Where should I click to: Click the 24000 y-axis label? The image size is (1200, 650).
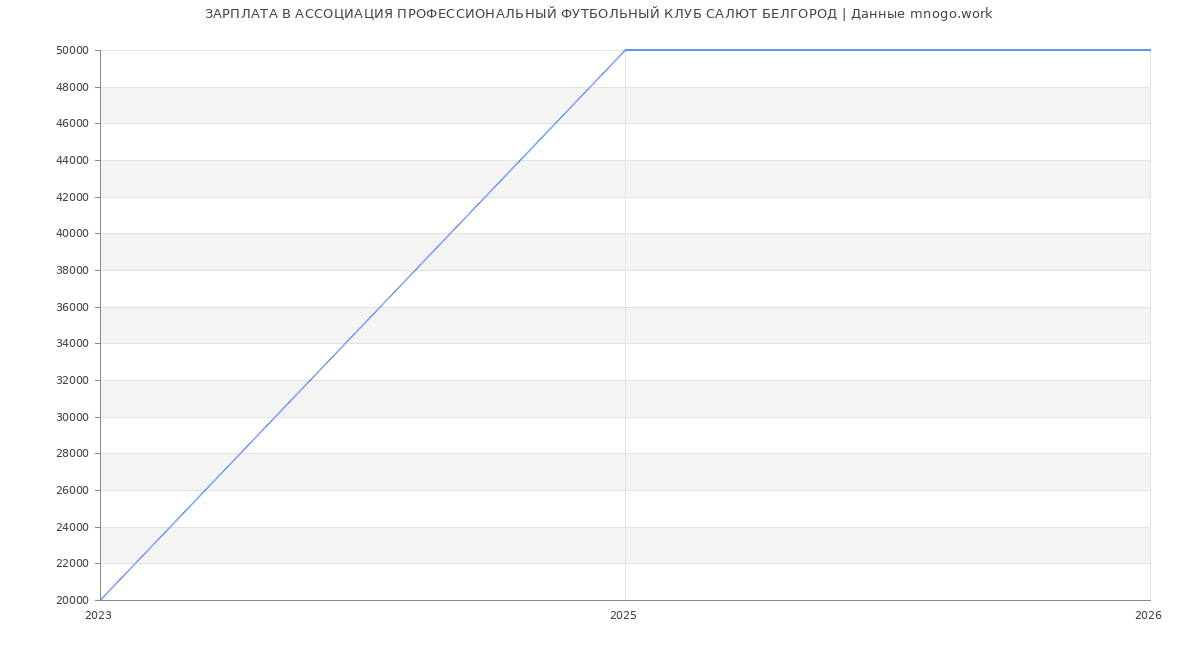[73, 527]
